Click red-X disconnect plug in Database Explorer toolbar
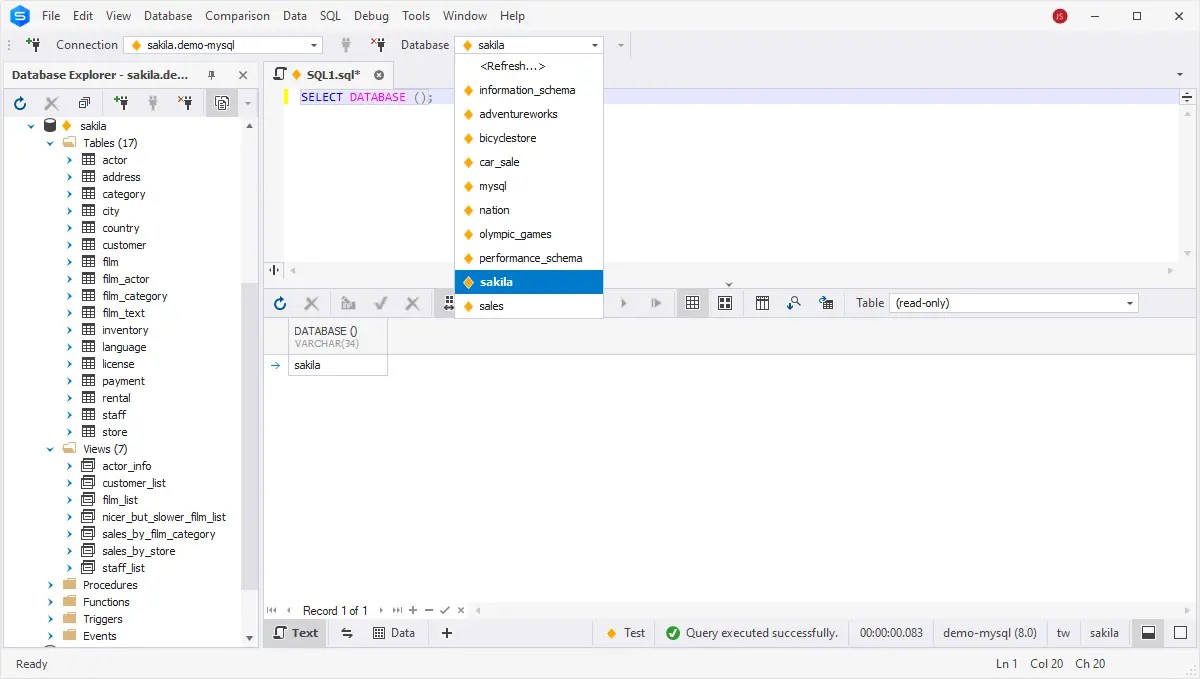The width and height of the screenshot is (1200, 679). [186, 103]
